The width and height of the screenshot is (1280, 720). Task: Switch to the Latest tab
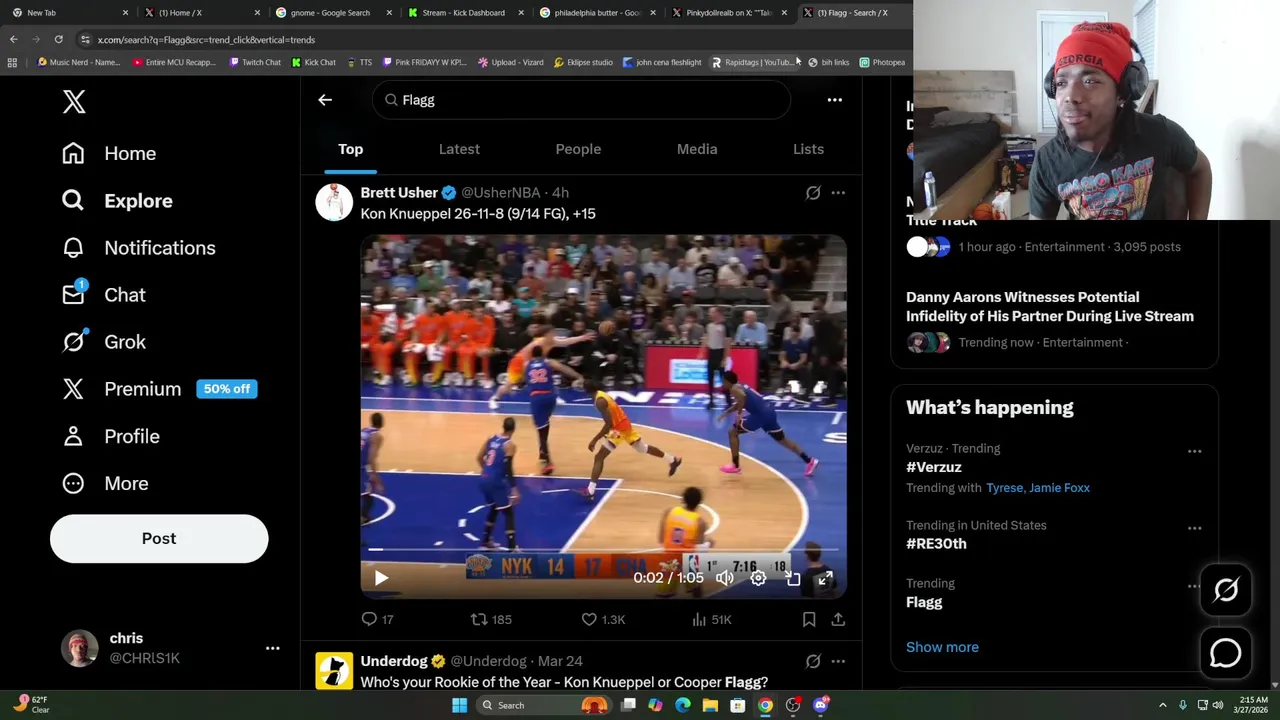pyautogui.click(x=459, y=149)
